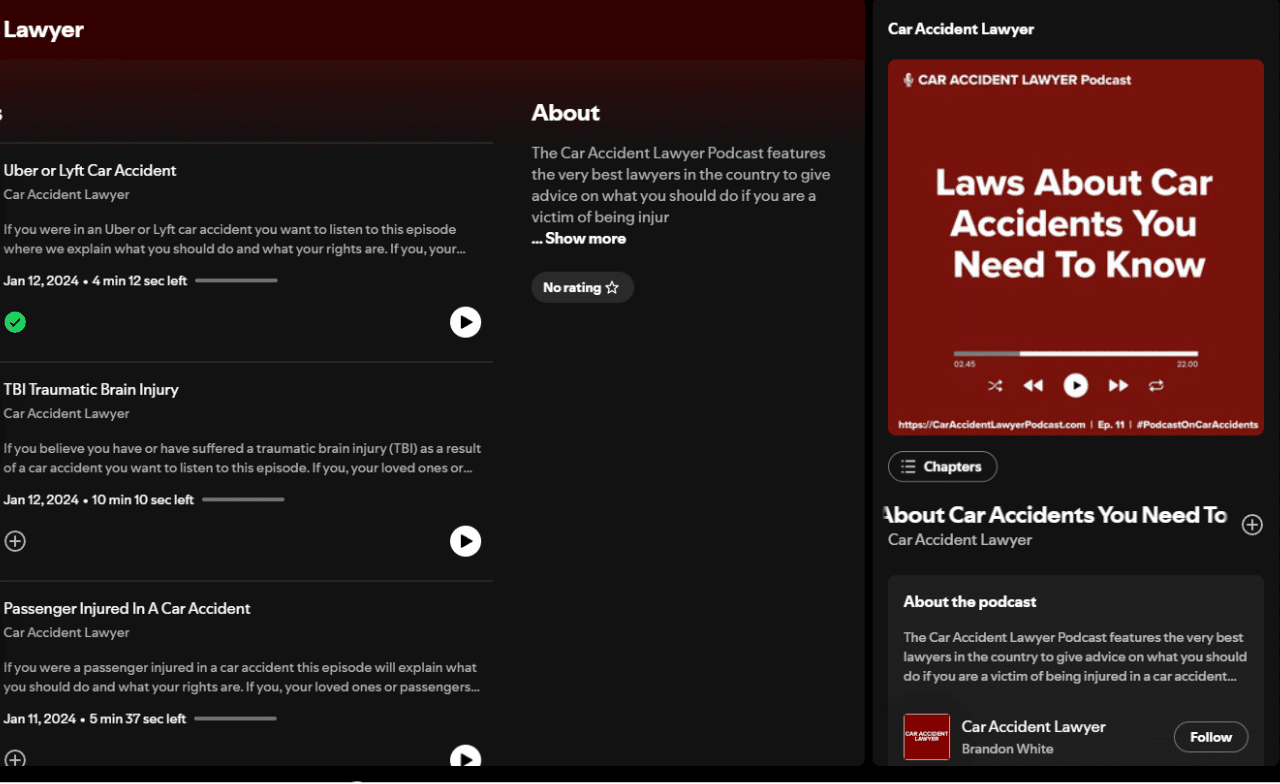Image resolution: width=1280 pixels, height=784 pixels.
Task: Click Car Accident Lawyer under Passenger Injured title
Action: 67,633
